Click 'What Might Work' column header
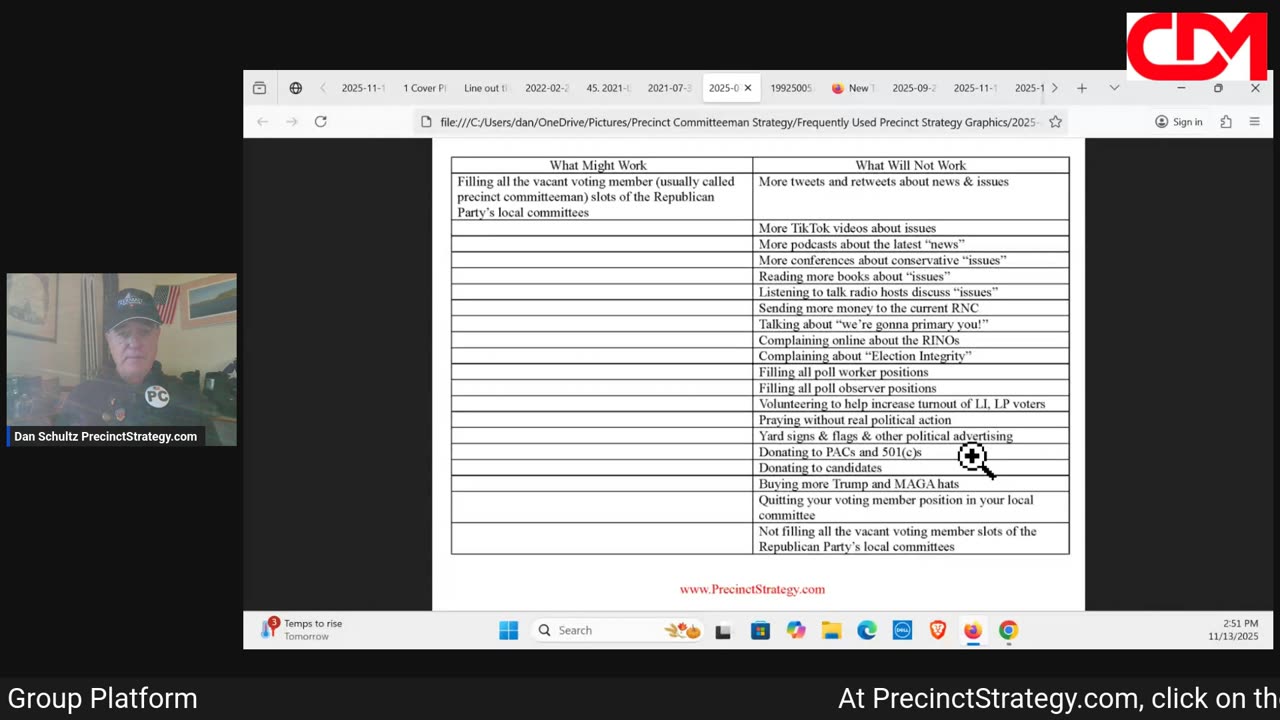 [598, 165]
